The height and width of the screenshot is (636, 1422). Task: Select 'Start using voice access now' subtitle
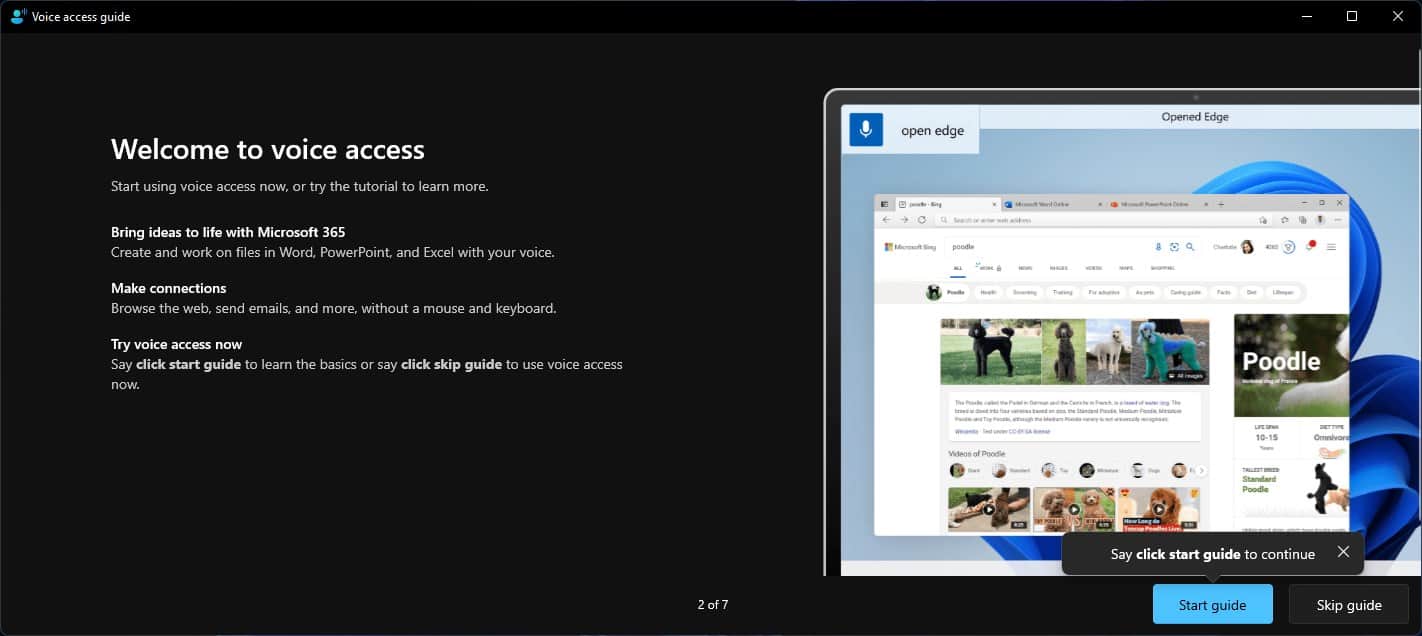pos(299,186)
